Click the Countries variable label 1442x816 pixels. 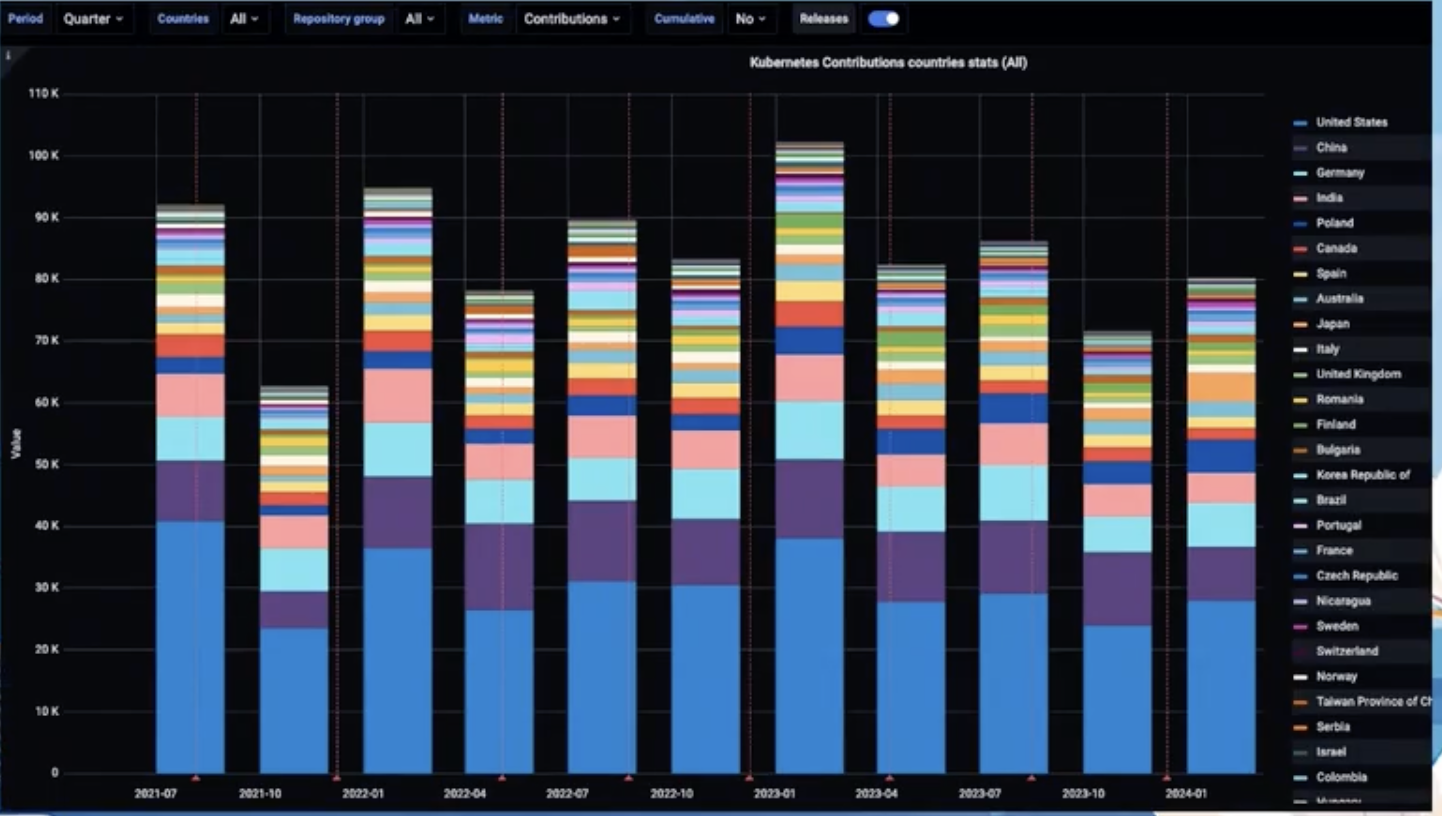point(183,18)
